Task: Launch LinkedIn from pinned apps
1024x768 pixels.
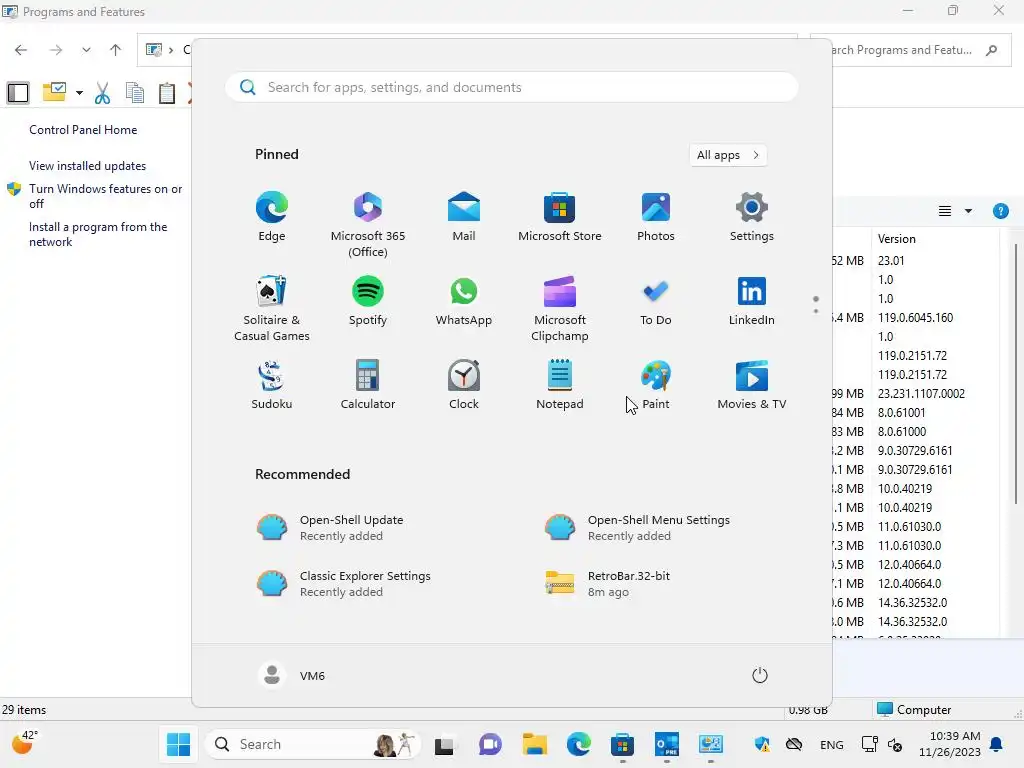Action: click(x=752, y=301)
